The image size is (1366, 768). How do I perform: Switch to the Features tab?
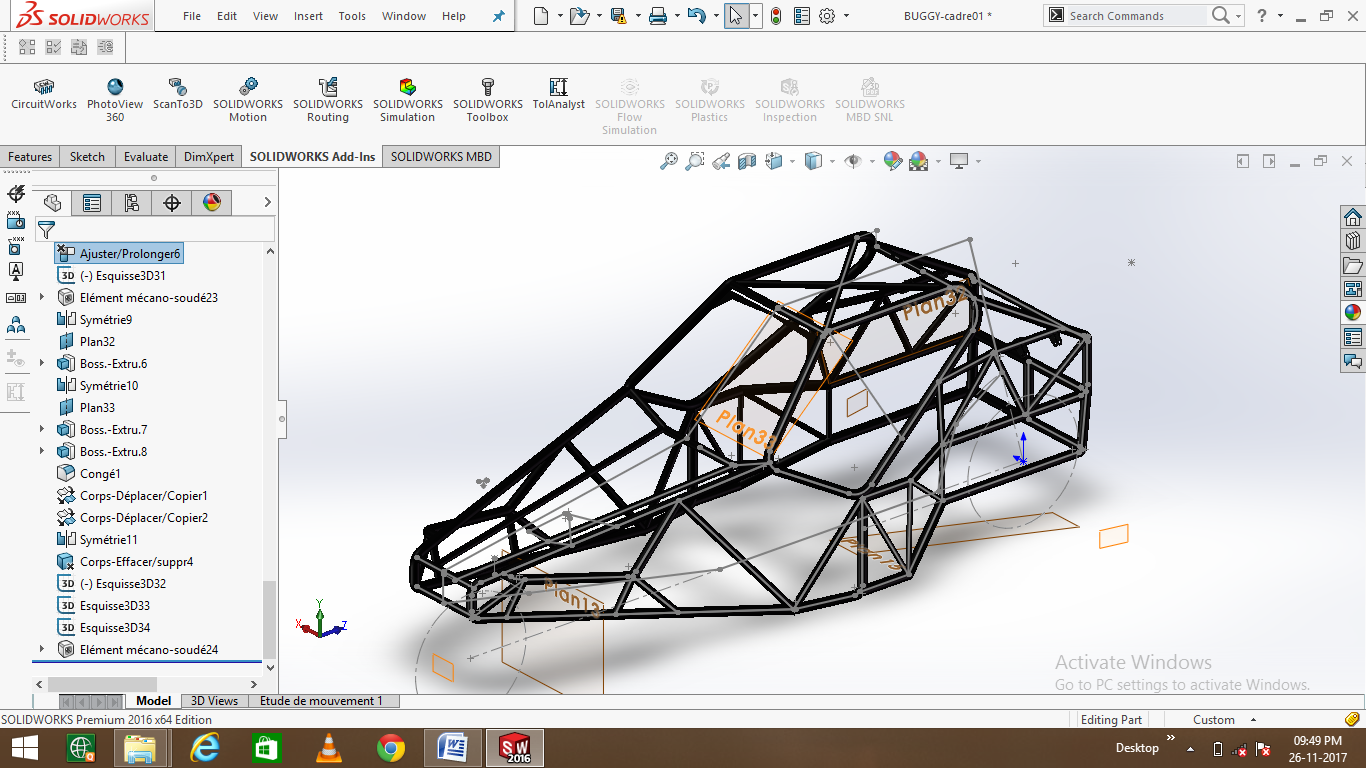29,156
